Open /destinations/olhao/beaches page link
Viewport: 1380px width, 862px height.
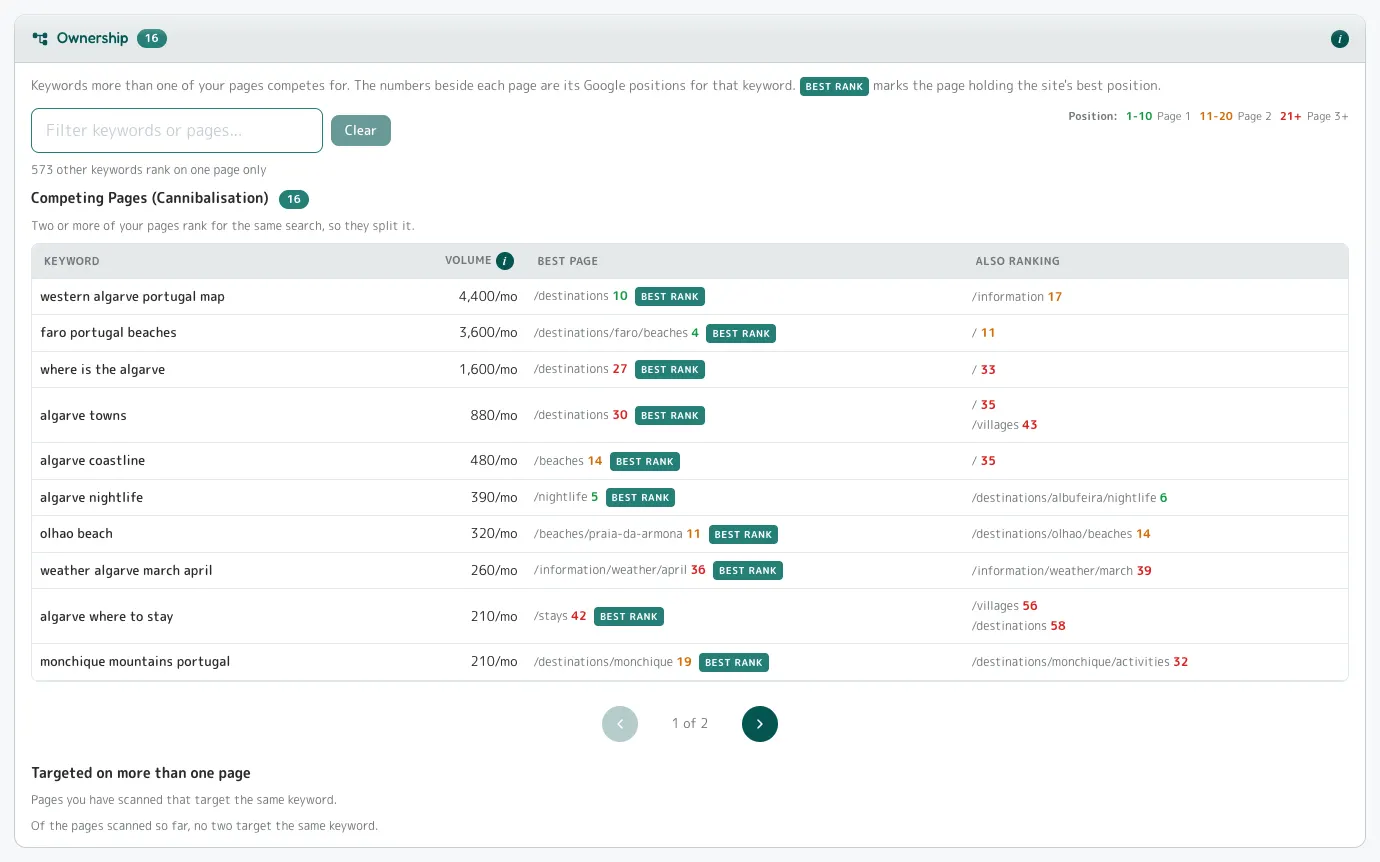click(x=1052, y=534)
